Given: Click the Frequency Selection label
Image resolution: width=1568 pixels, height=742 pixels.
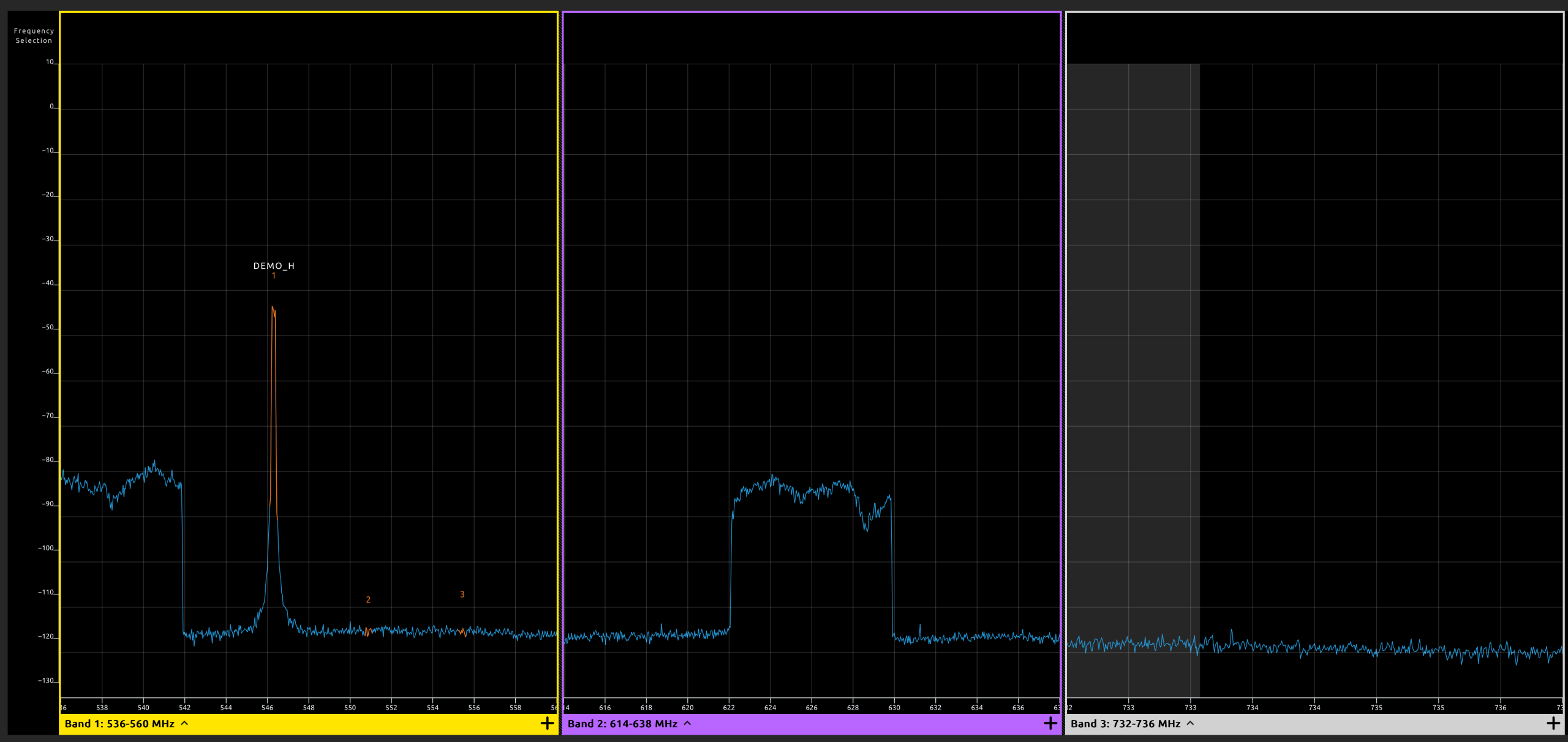Looking at the screenshot, I should (x=34, y=36).
